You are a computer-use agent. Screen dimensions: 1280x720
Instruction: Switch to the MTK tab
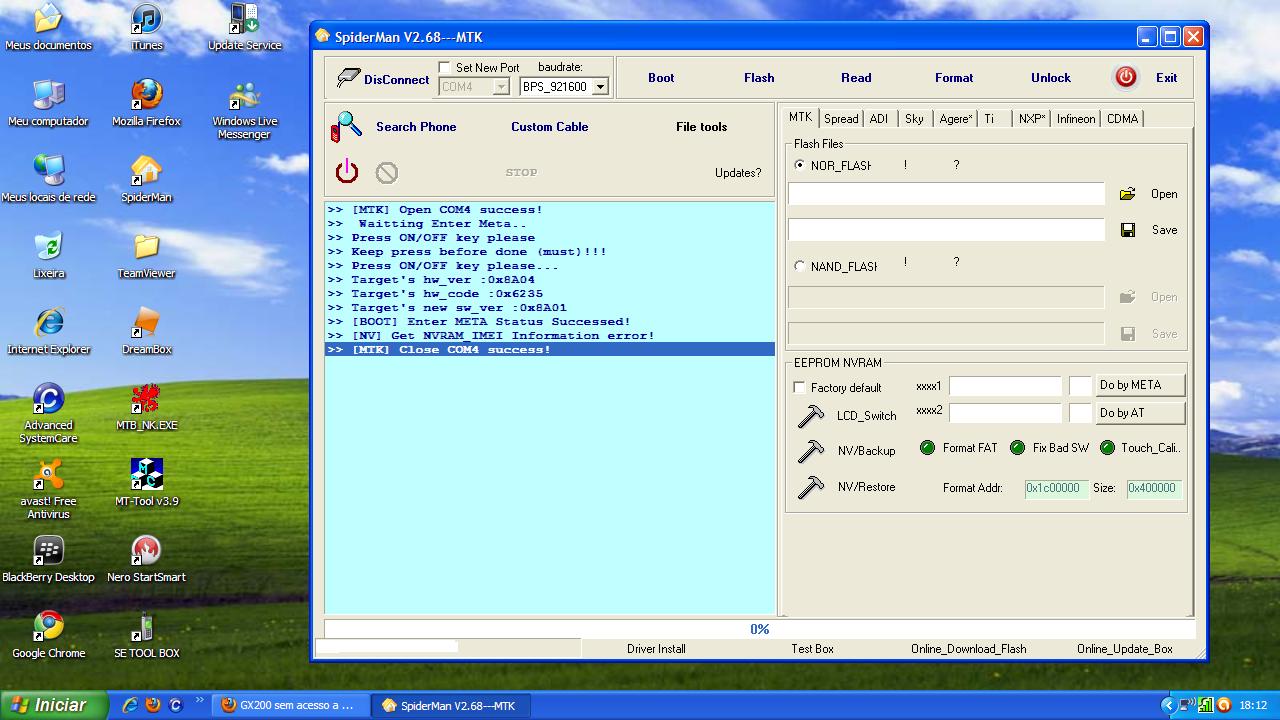[x=800, y=117]
